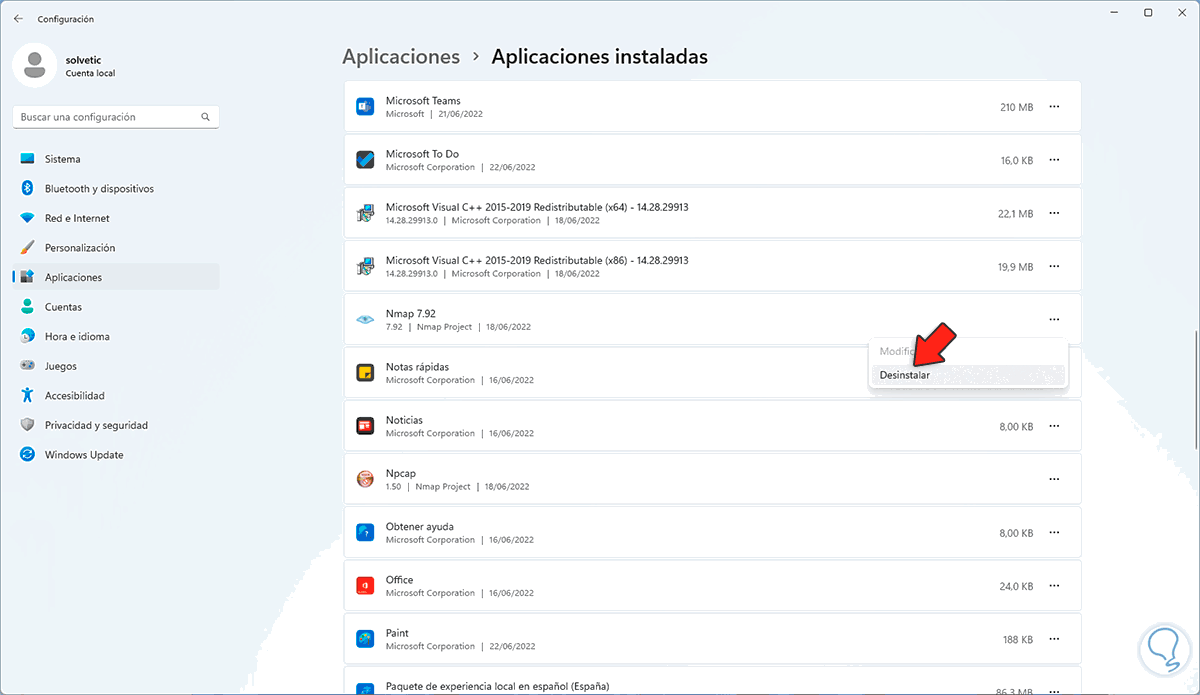Click the Noticias app icon
The image size is (1200, 695).
[x=365, y=426]
